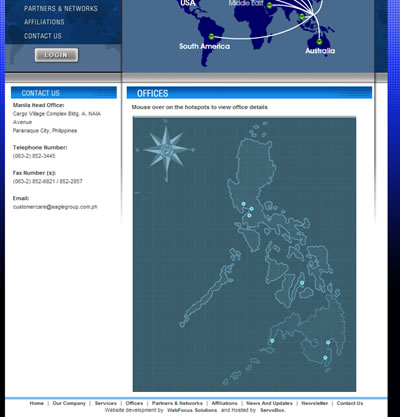Viewport: 400px width, 417px height.
Task: Click the compass rose on the map
Action: (166, 151)
